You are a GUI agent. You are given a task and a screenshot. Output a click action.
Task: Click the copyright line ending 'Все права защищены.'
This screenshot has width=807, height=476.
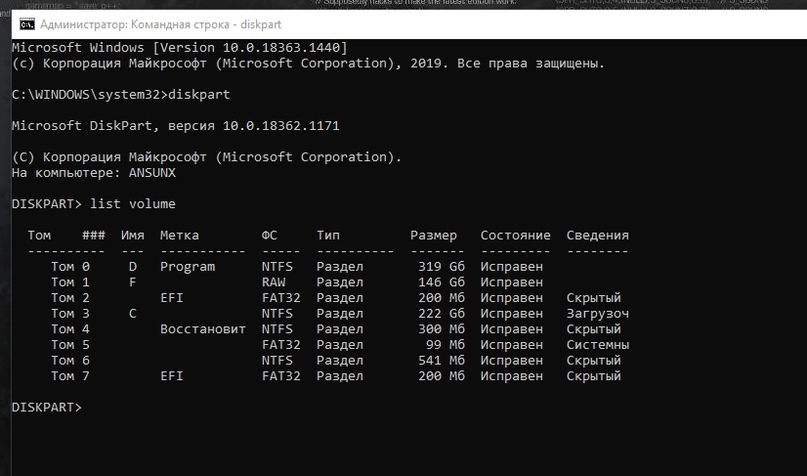click(308, 63)
